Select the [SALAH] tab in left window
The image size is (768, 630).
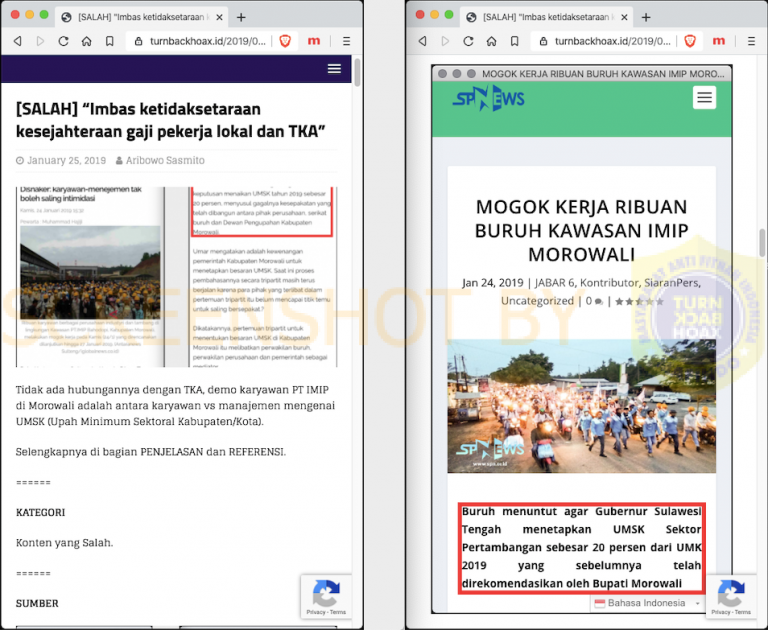point(141,17)
